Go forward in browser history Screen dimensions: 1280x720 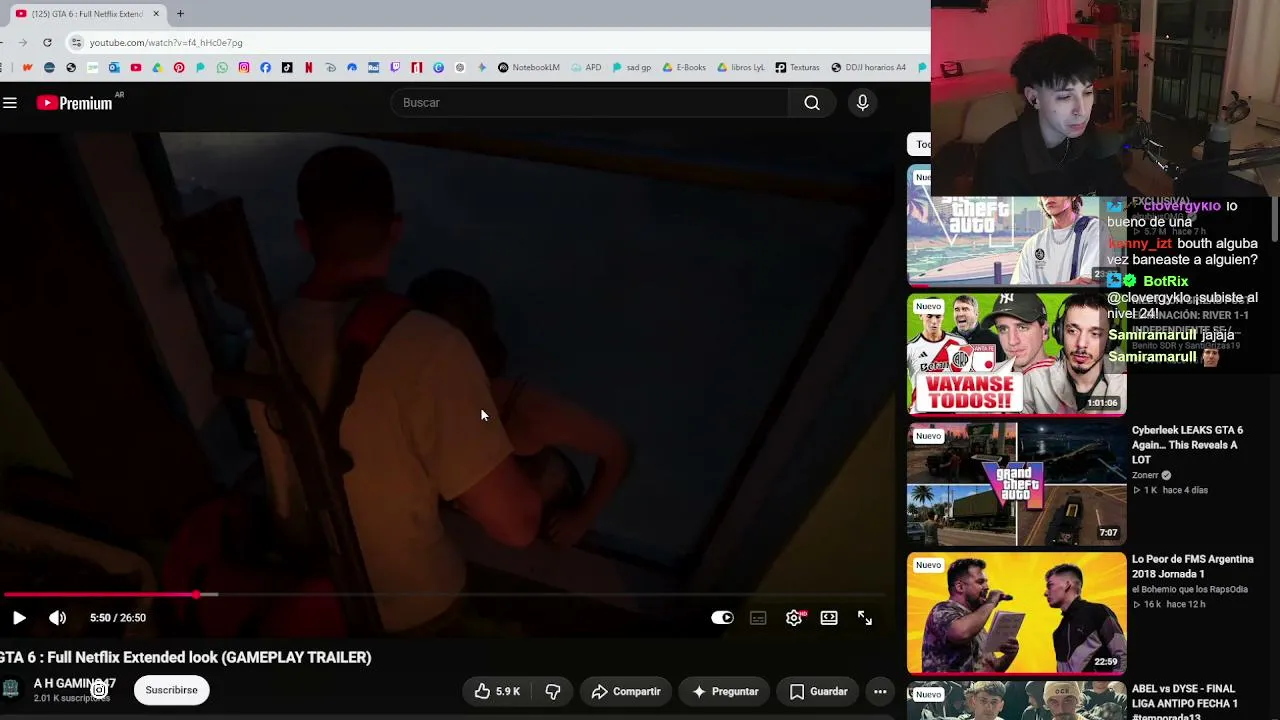tap(21, 42)
